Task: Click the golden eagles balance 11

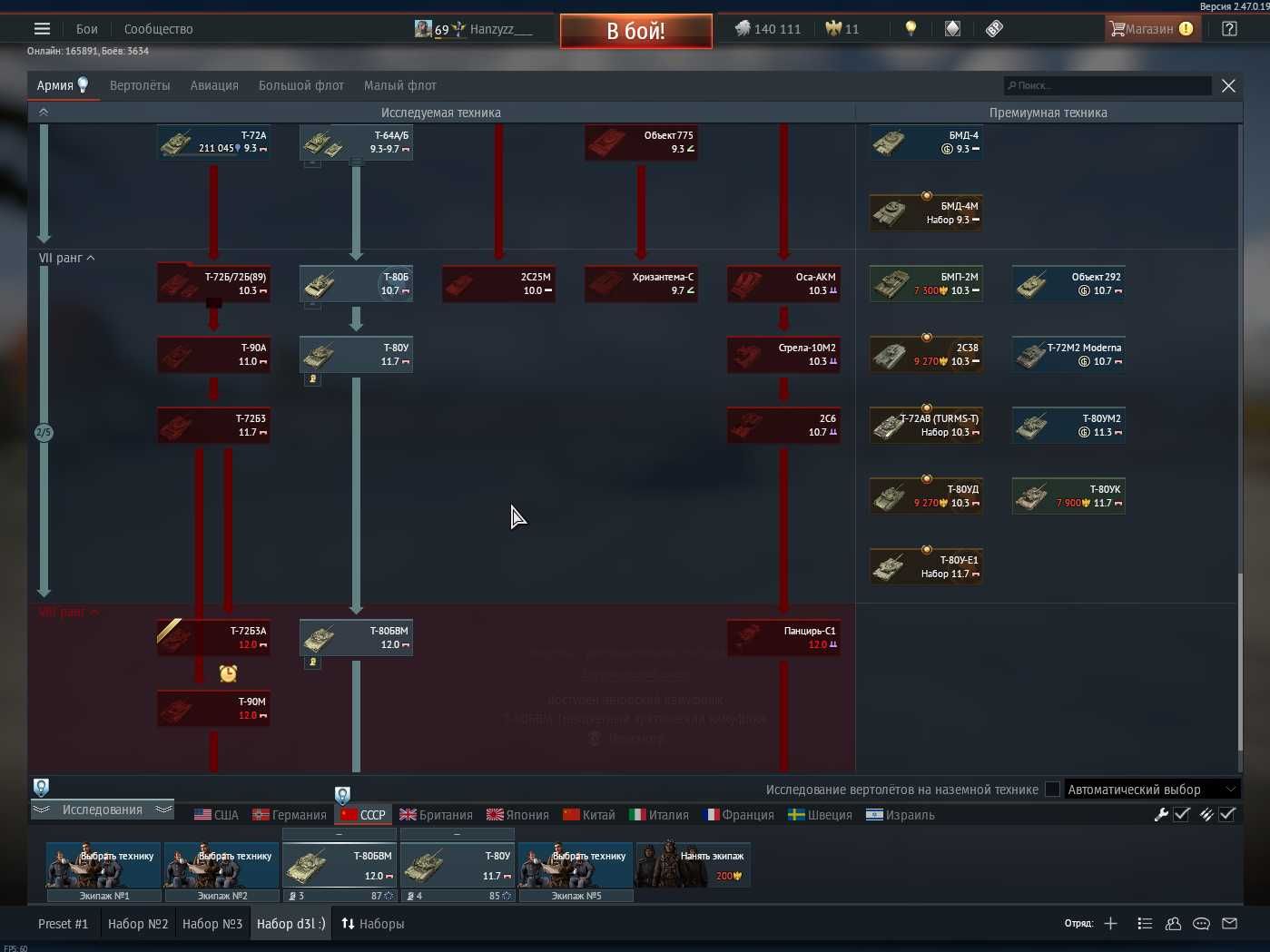Action: click(842, 29)
